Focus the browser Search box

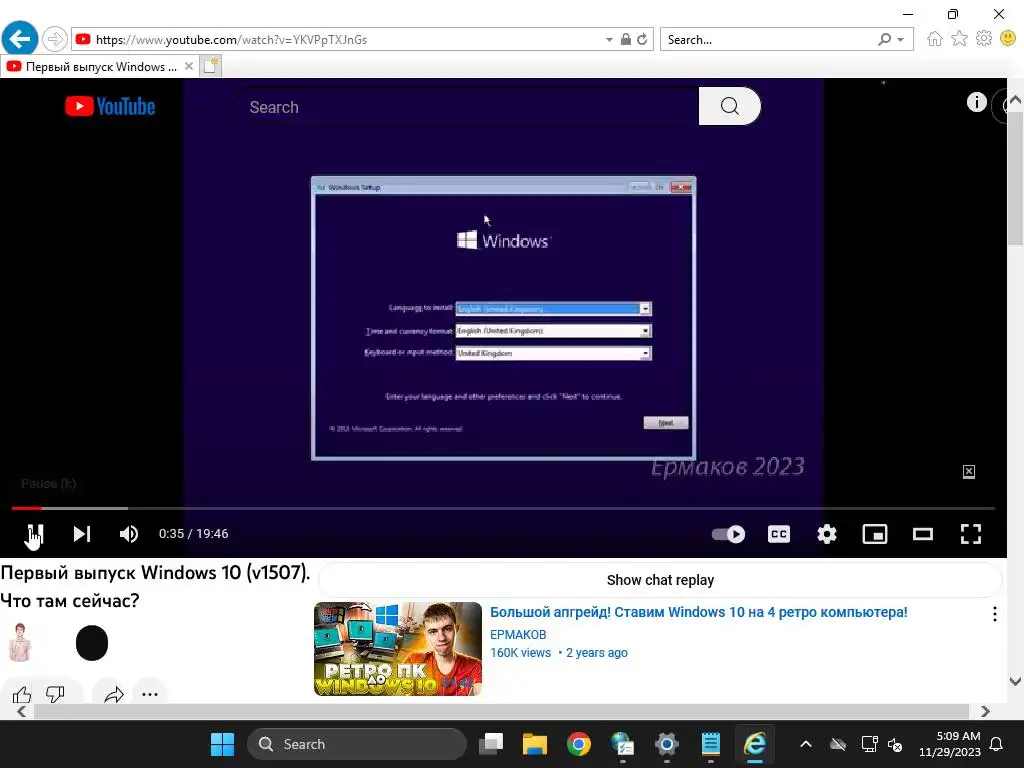coord(768,40)
